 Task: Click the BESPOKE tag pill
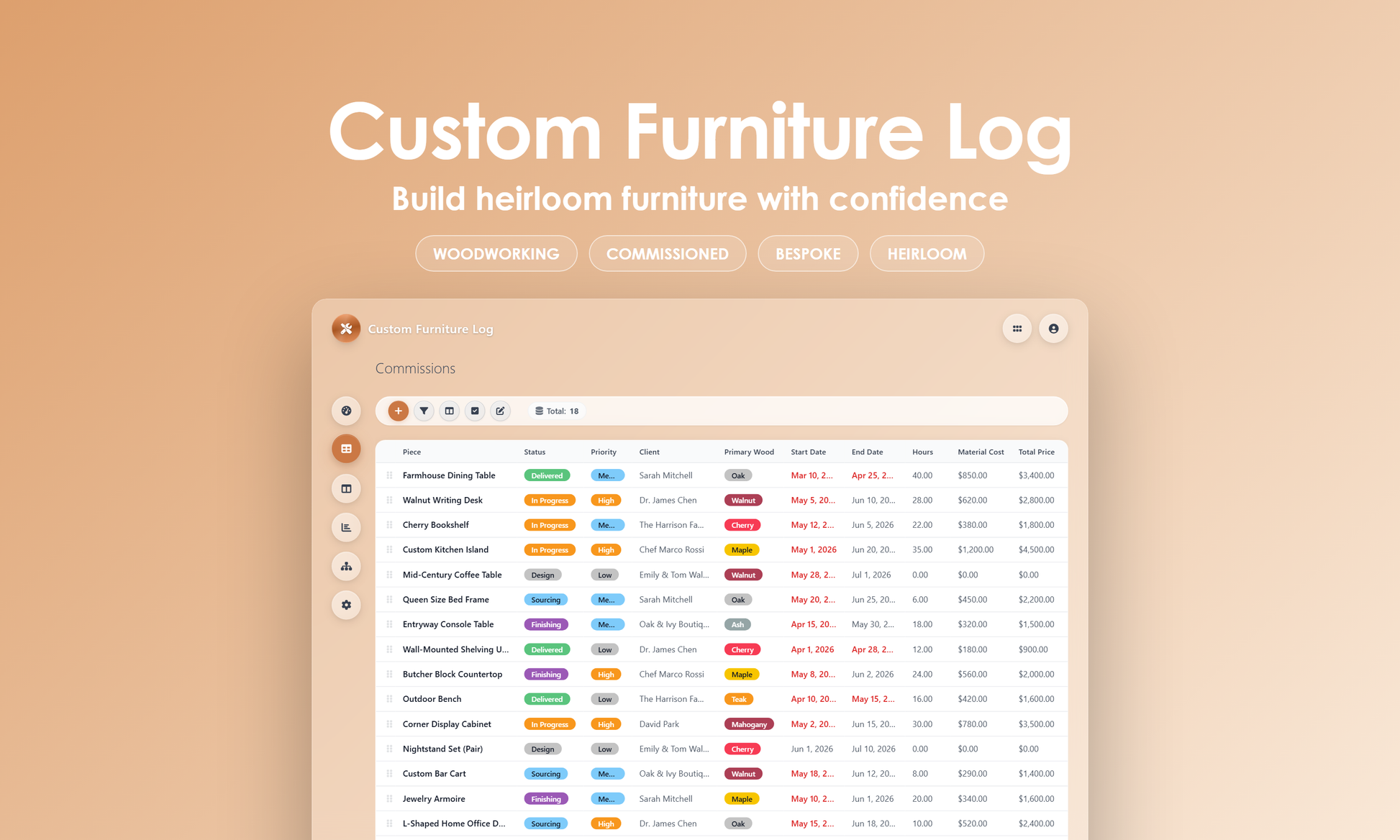click(x=808, y=254)
